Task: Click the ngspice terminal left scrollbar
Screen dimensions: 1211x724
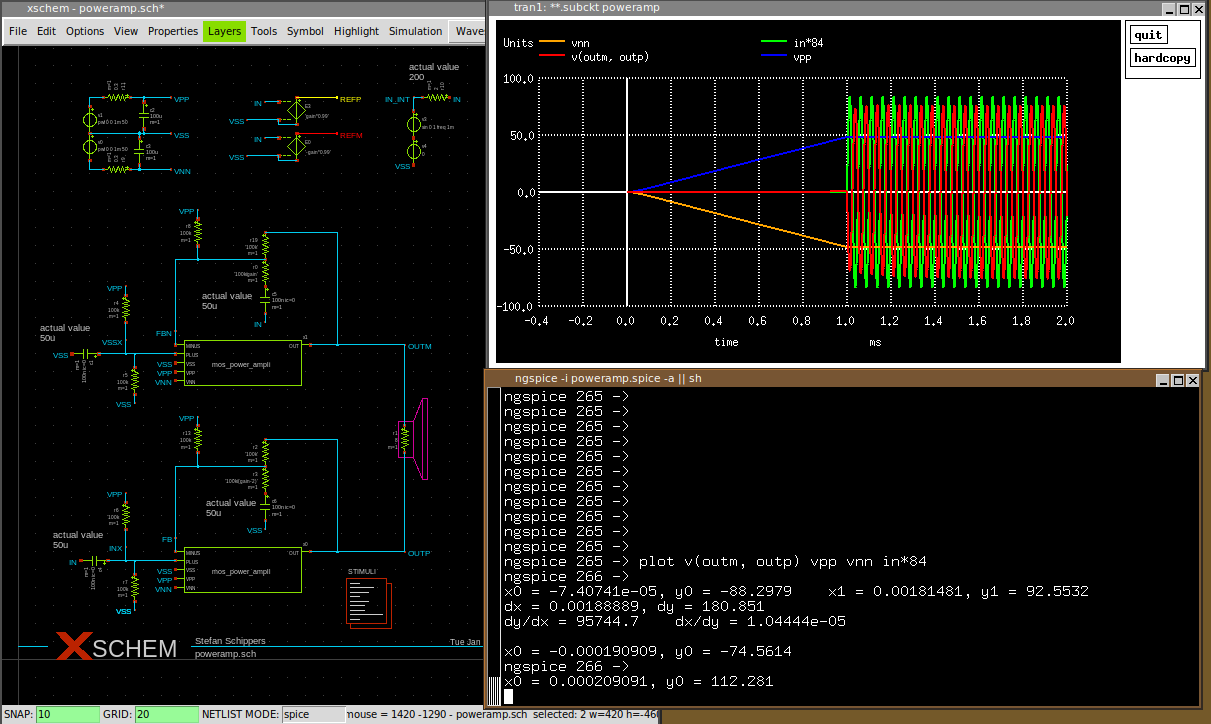Action: click(494, 540)
